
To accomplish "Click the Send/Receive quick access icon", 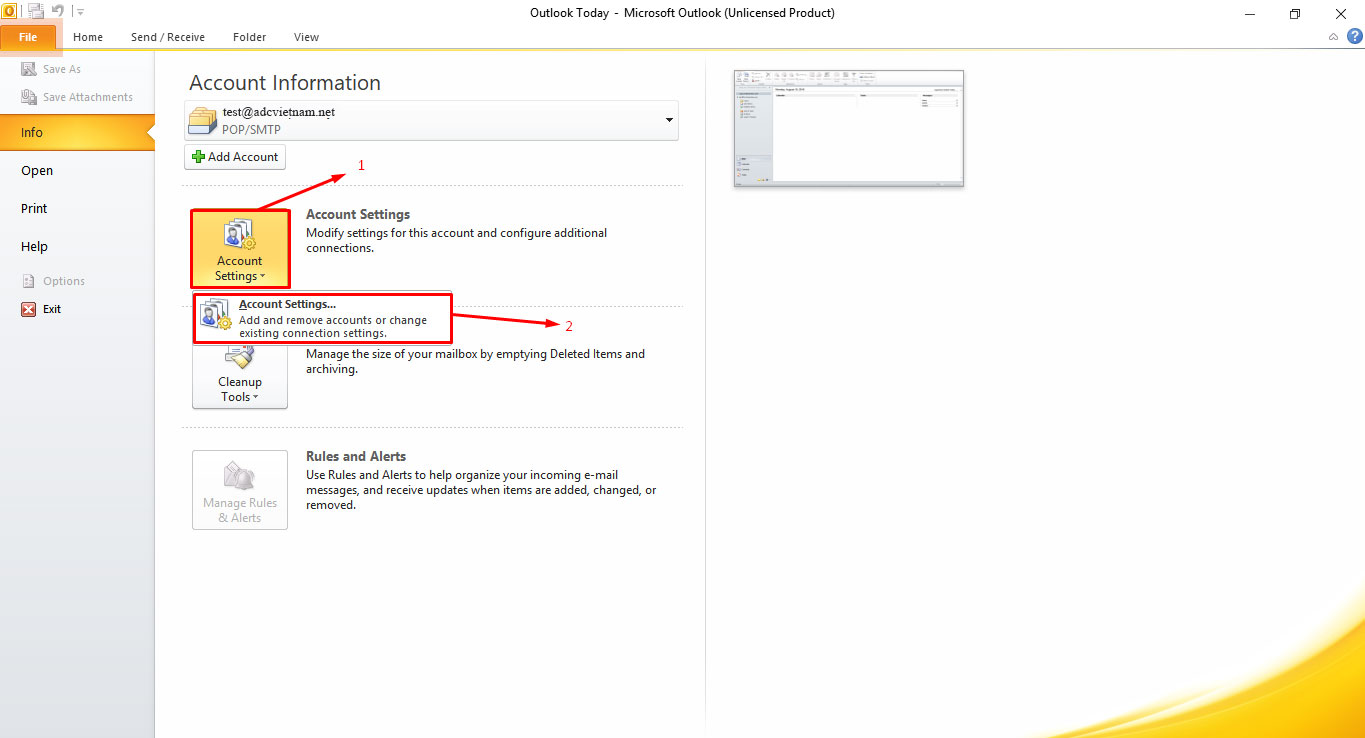I will (36, 11).
